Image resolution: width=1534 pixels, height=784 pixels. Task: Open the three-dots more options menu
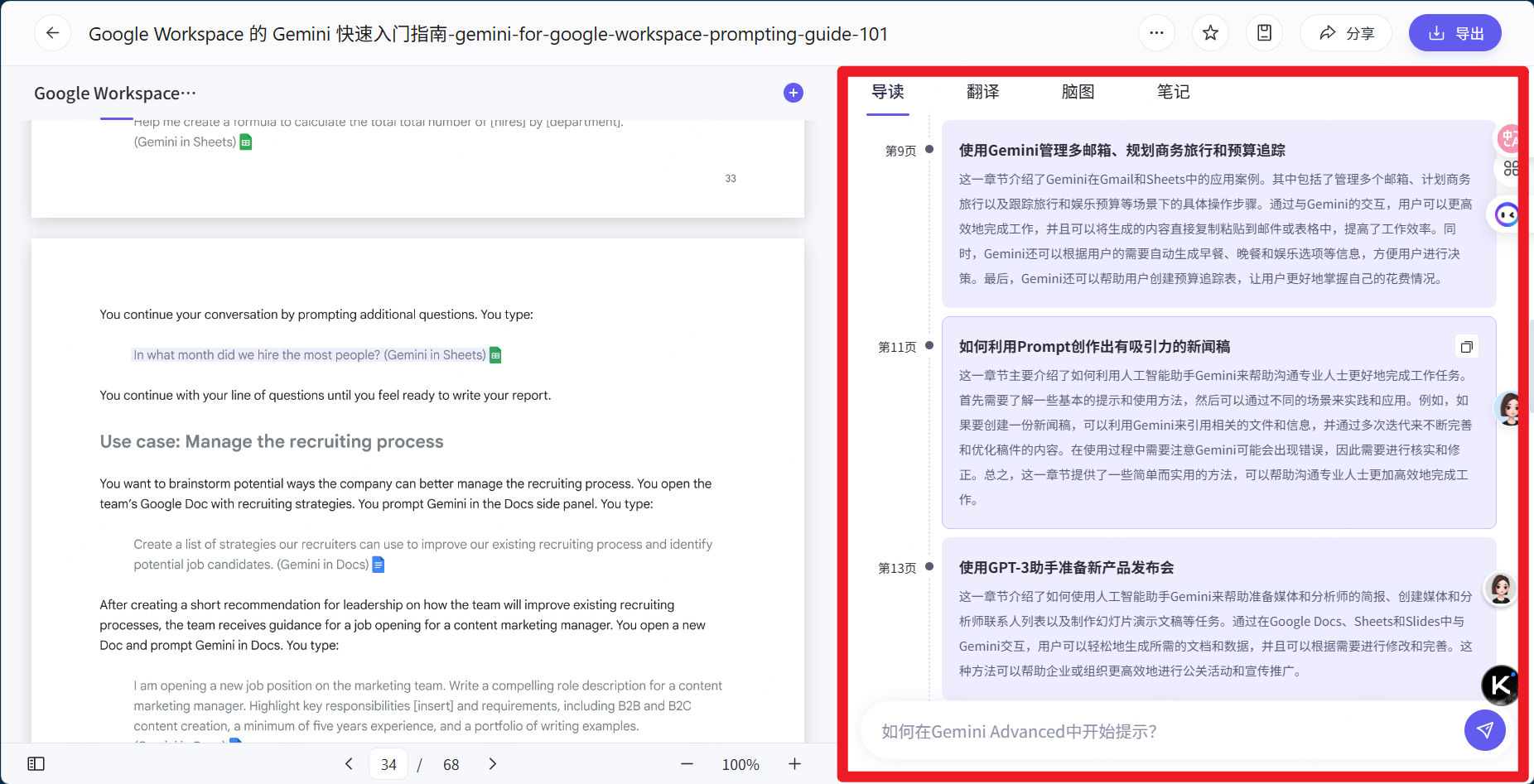[x=1156, y=33]
